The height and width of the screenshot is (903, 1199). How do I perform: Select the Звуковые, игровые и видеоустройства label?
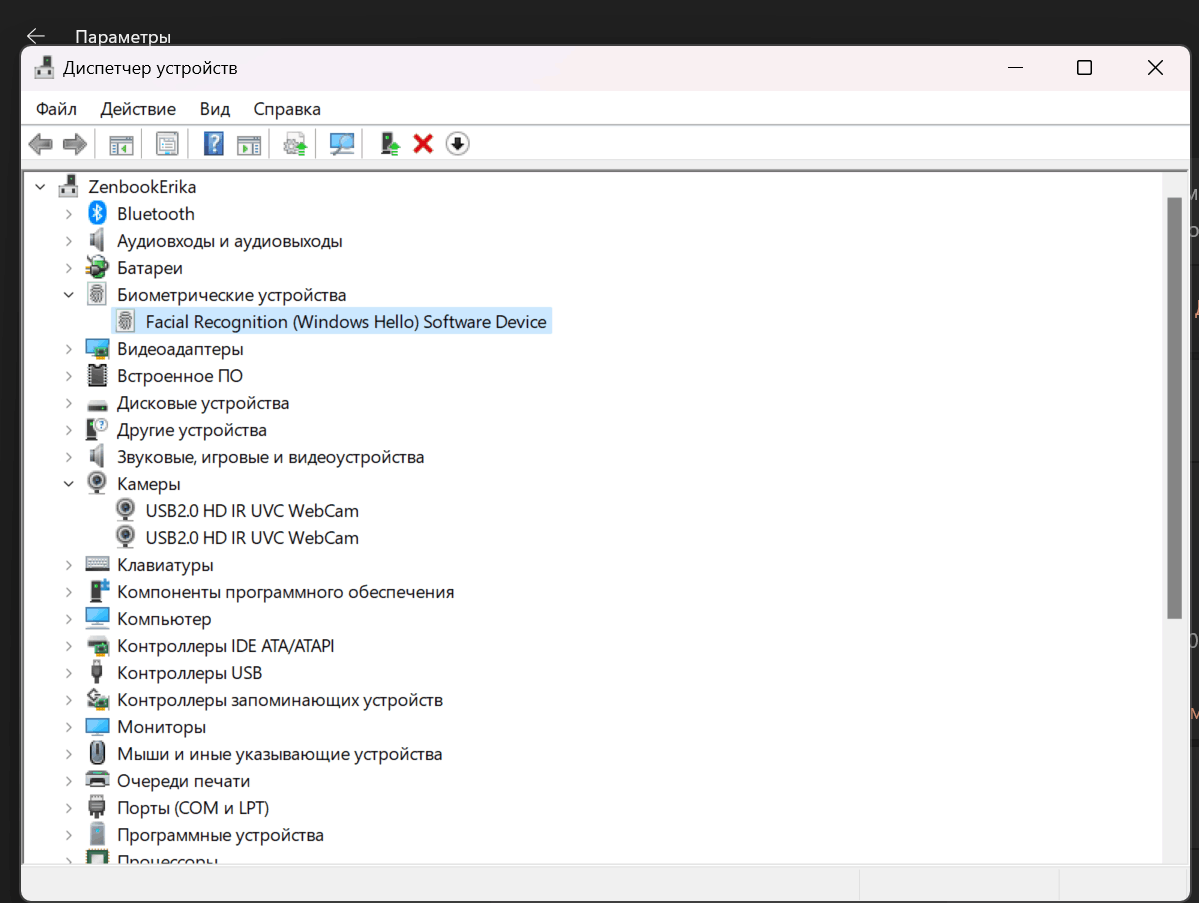tap(270, 456)
